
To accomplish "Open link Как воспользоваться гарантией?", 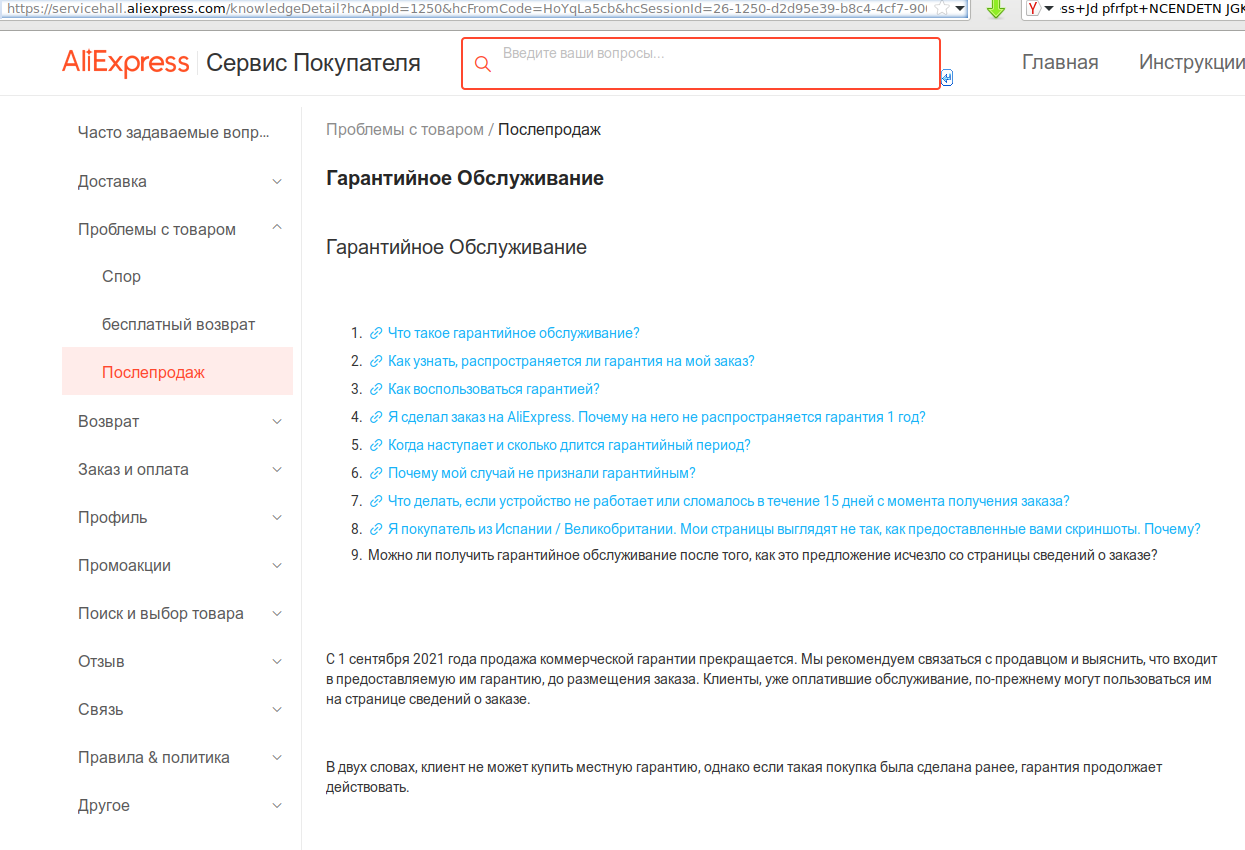I will pyautogui.click(x=494, y=389).
